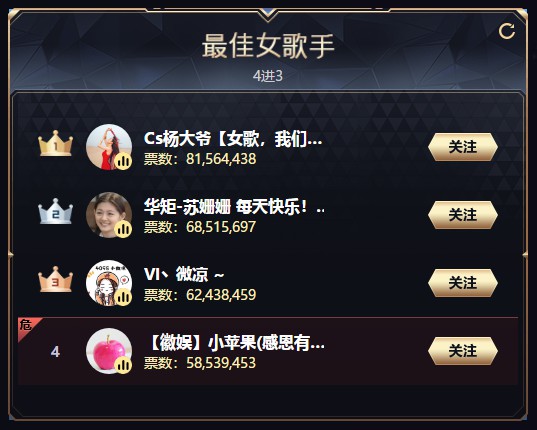Click the refresh icon at top right
This screenshot has height=430, width=537.
point(507,31)
